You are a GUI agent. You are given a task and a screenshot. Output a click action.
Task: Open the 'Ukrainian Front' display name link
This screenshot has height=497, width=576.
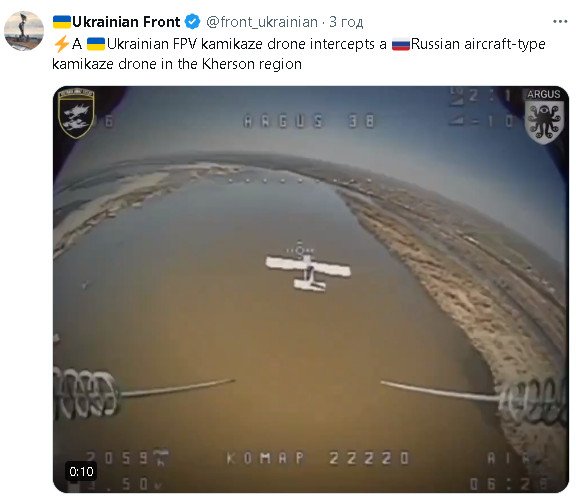(x=126, y=22)
